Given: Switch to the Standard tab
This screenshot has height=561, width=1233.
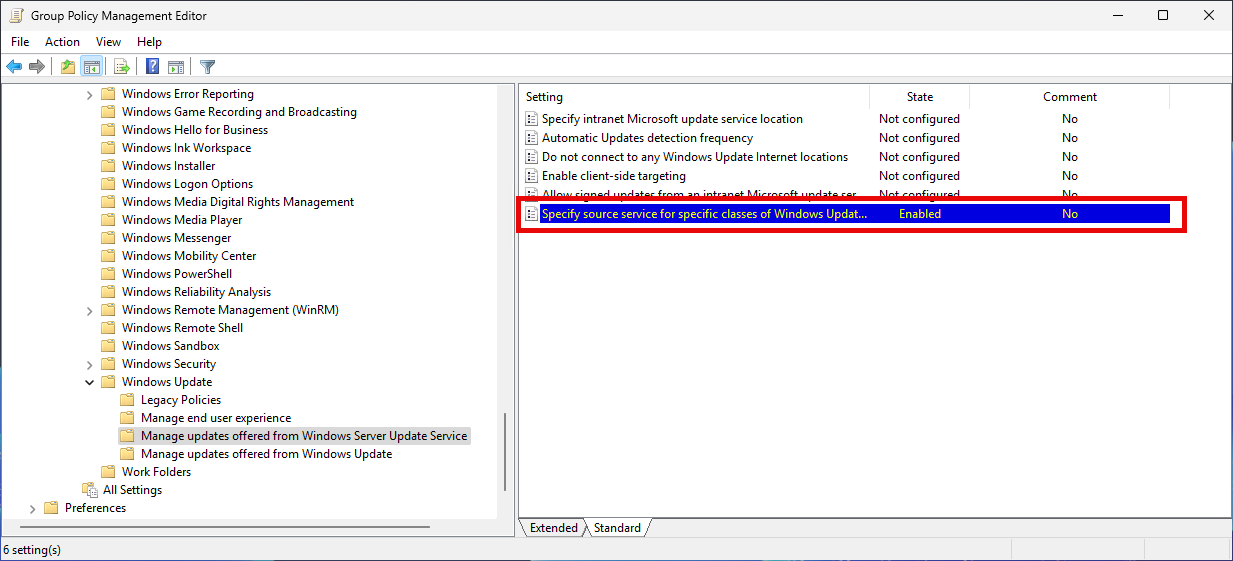Looking at the screenshot, I should (x=617, y=528).
